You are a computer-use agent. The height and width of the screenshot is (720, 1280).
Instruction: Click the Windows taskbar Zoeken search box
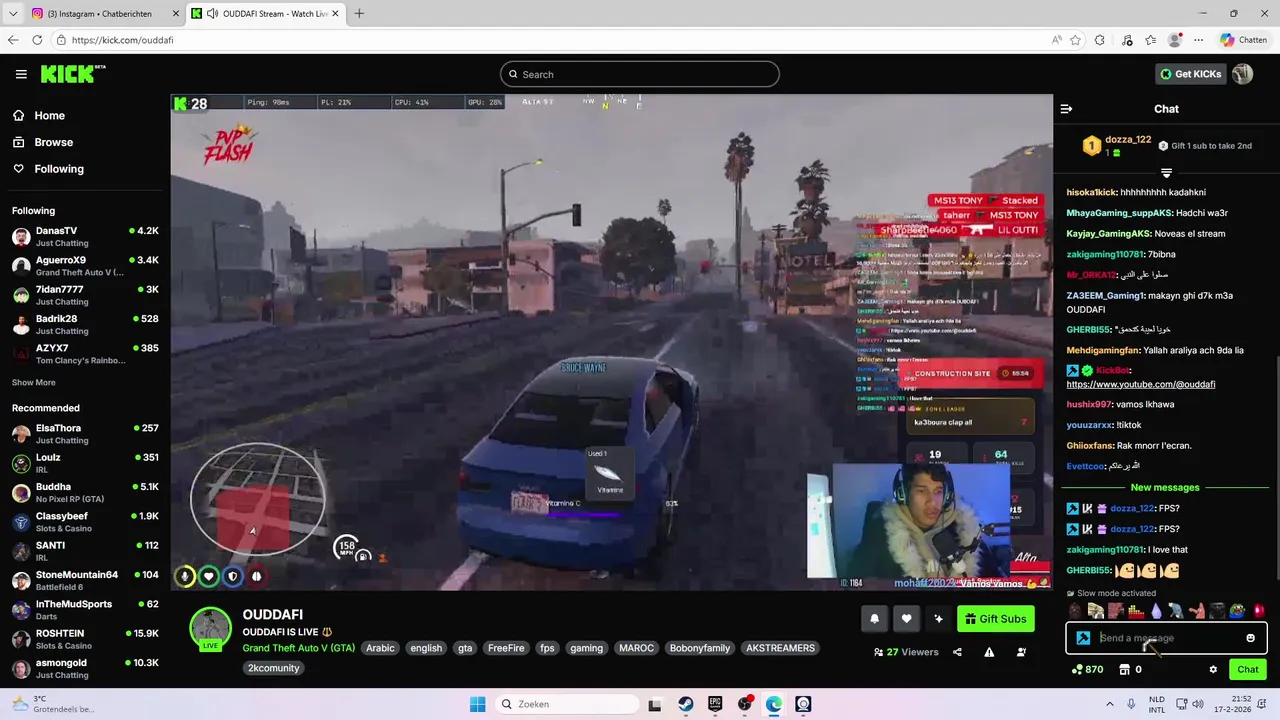566,704
